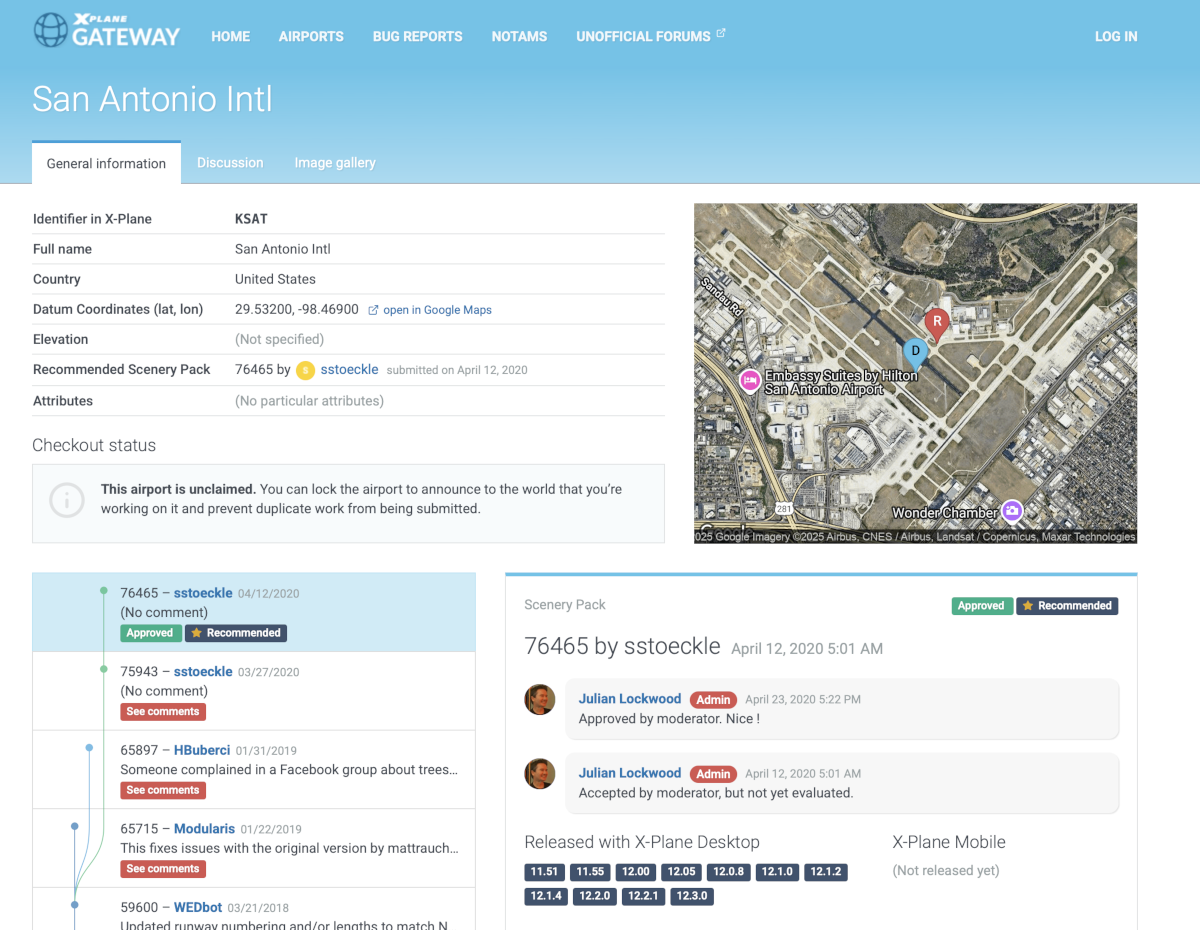Click version tag 12.1.0
The height and width of the screenshot is (930, 1200).
click(777, 872)
